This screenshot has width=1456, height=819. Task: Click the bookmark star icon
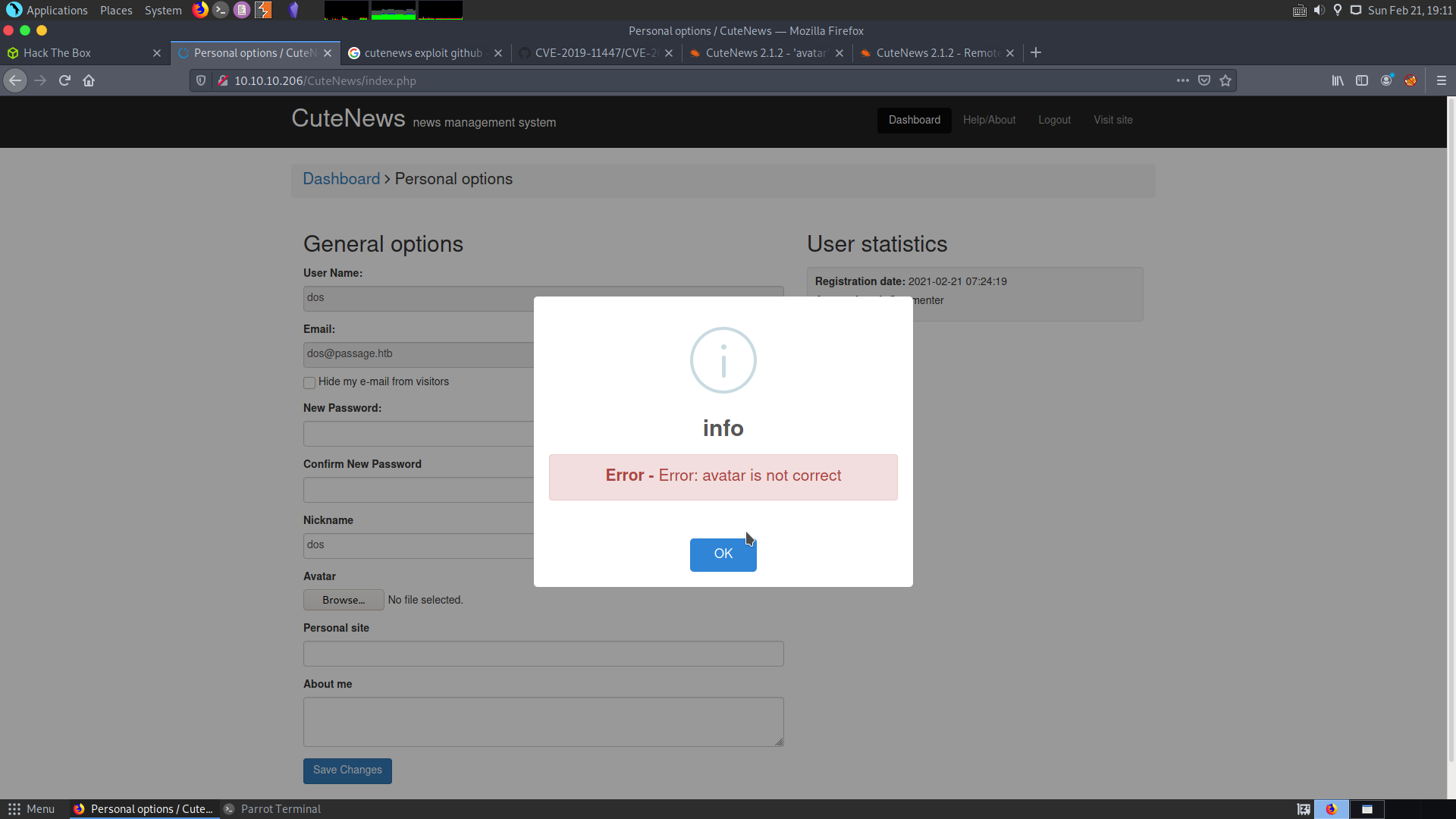pyautogui.click(x=1225, y=80)
